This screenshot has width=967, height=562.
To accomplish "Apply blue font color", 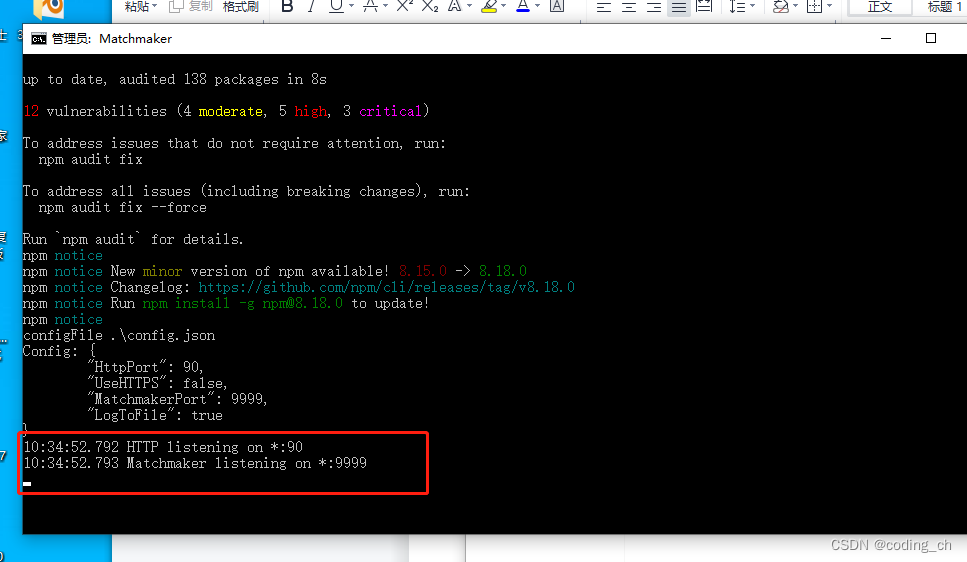I will click(523, 6).
